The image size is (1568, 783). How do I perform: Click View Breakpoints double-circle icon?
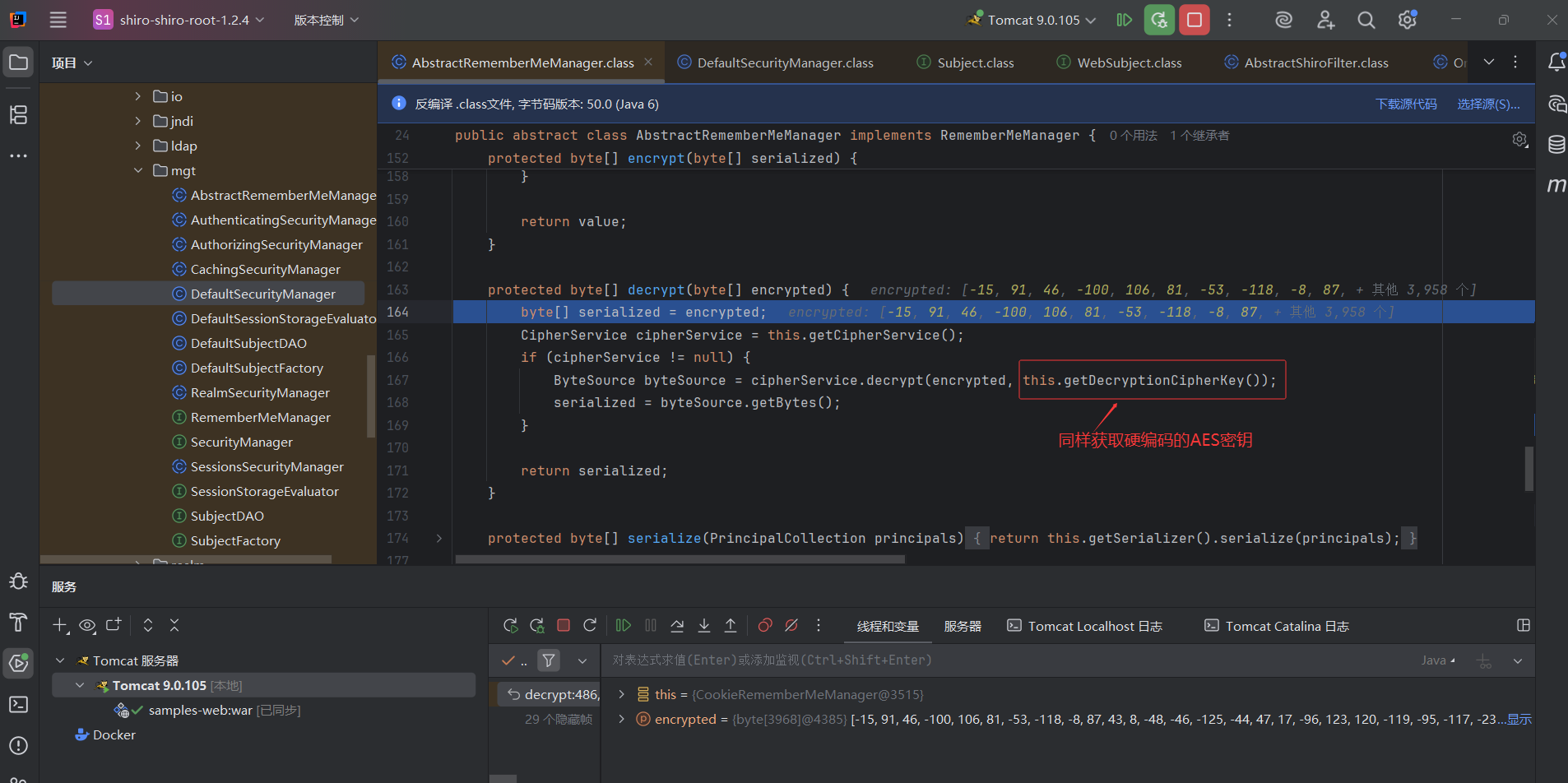[764, 626]
